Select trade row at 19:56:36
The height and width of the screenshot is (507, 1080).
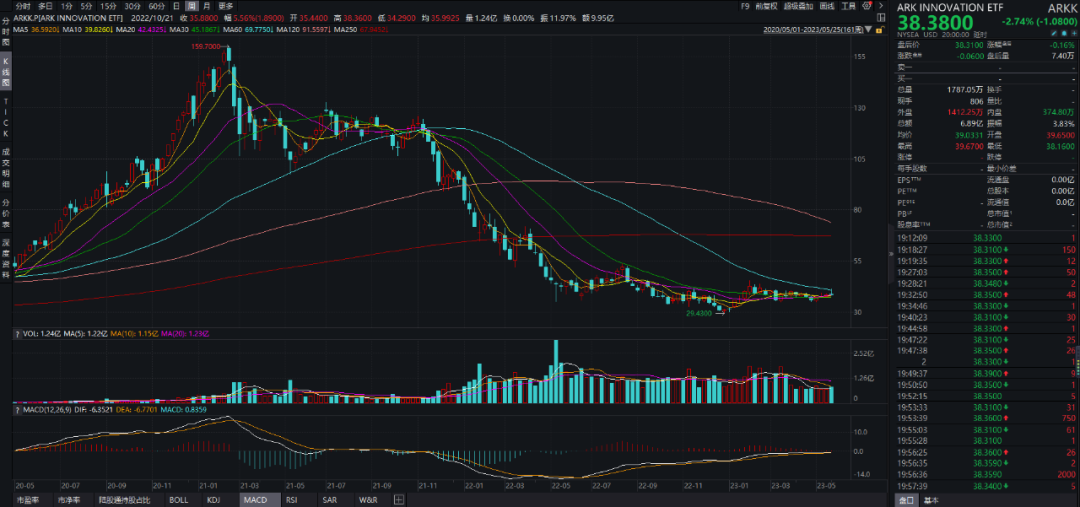(986, 475)
